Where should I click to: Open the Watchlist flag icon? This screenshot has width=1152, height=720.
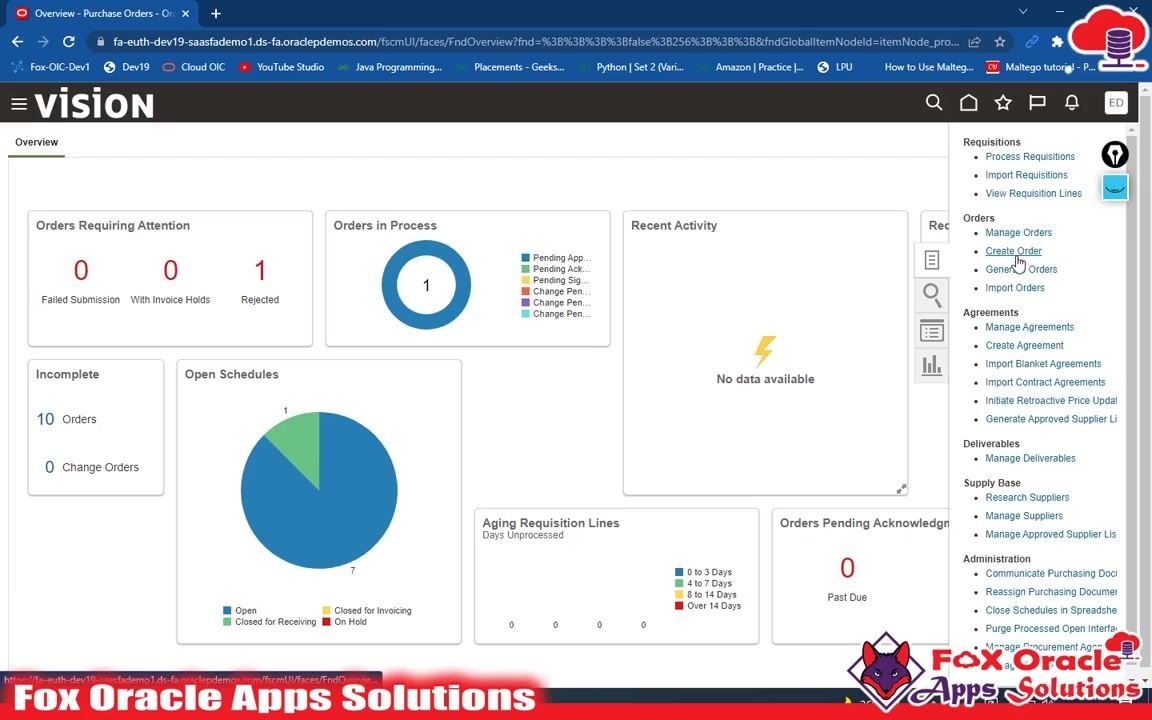(x=1037, y=103)
